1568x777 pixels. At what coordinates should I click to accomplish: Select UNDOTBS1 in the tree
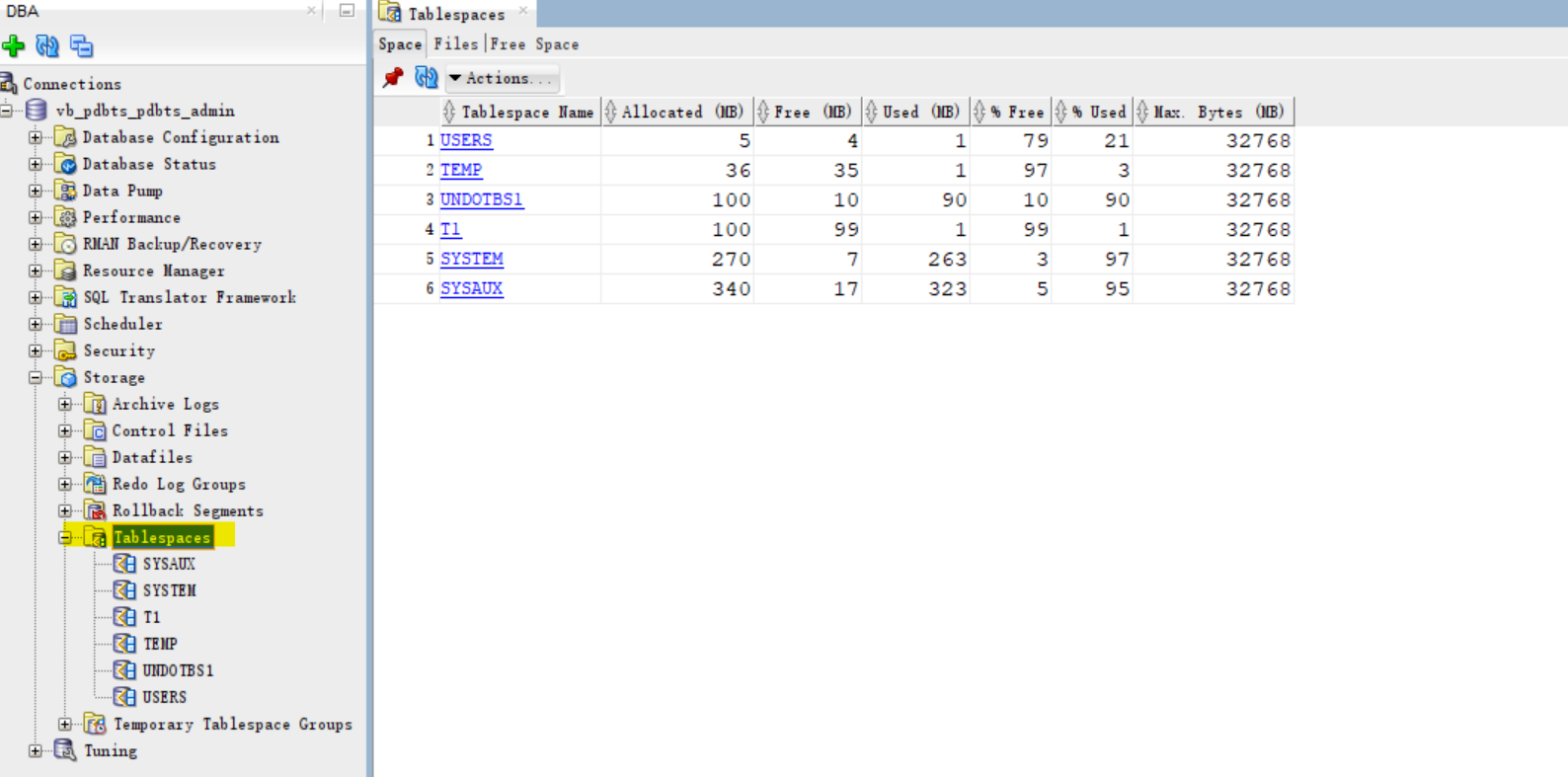(178, 670)
